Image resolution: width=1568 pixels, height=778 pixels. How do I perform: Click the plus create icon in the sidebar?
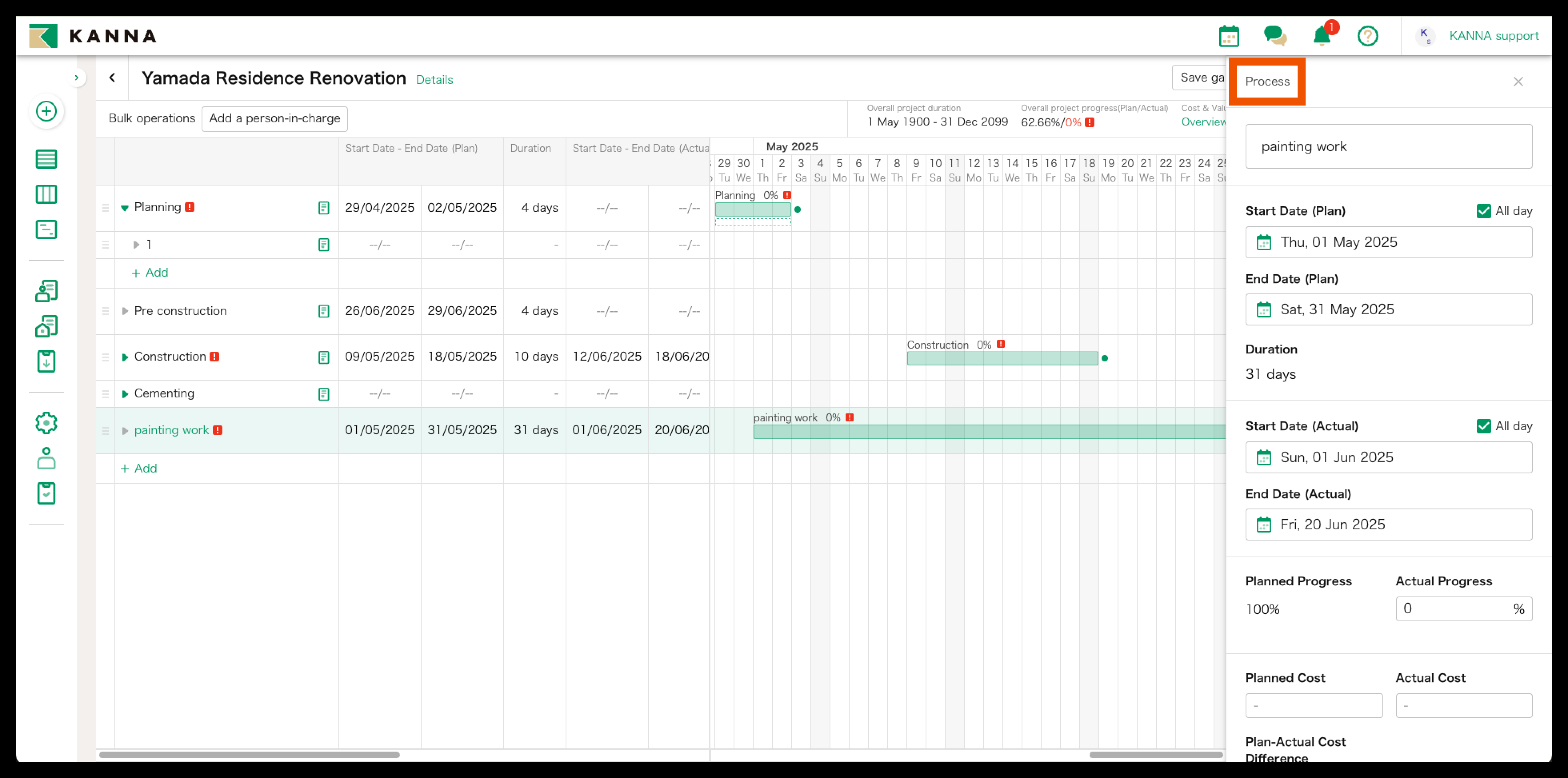point(46,111)
